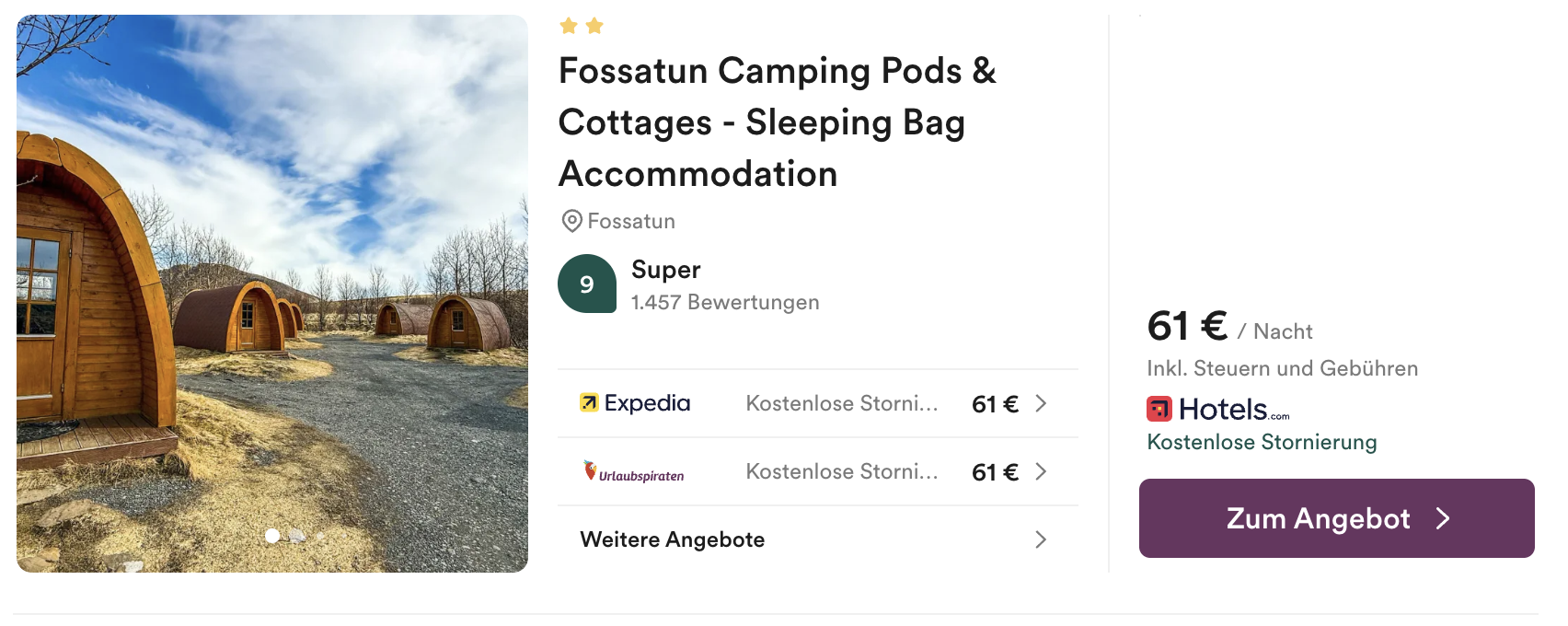Click the Kostenlose Stornierung text under Hotels.com
The height and width of the screenshot is (626, 1568).
pos(1262,442)
